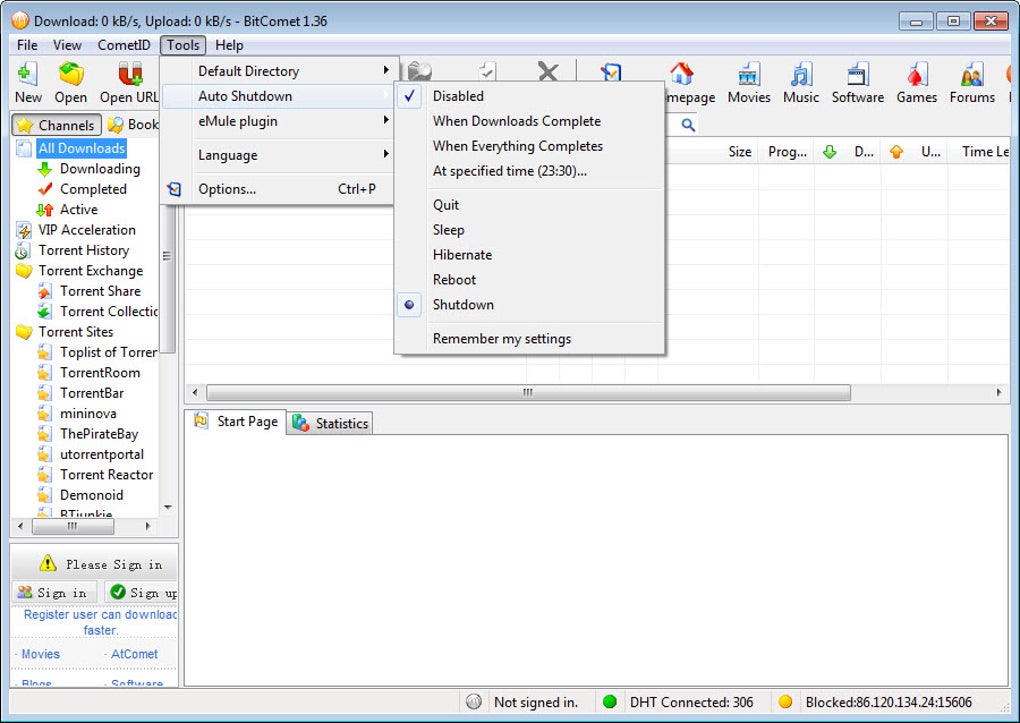
Task: Switch to the Start Page tab
Action: (x=236, y=422)
